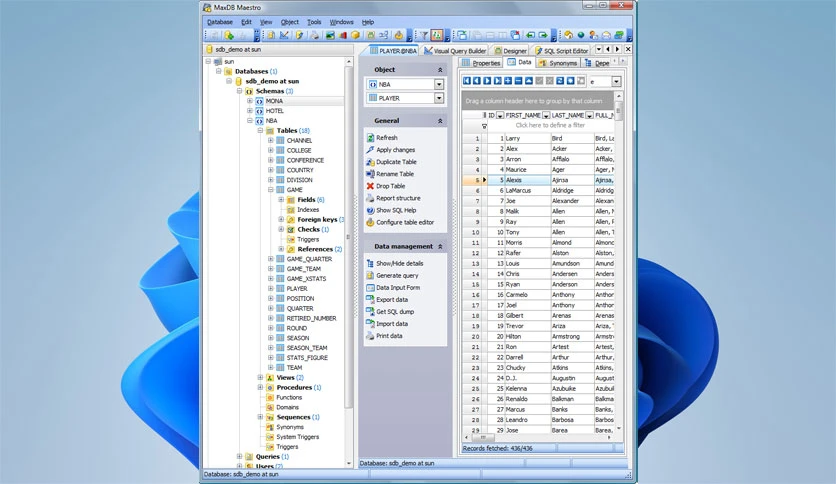The height and width of the screenshot is (484, 836).
Task: Click the red flag toolbar icon
Action: (x=342, y=35)
